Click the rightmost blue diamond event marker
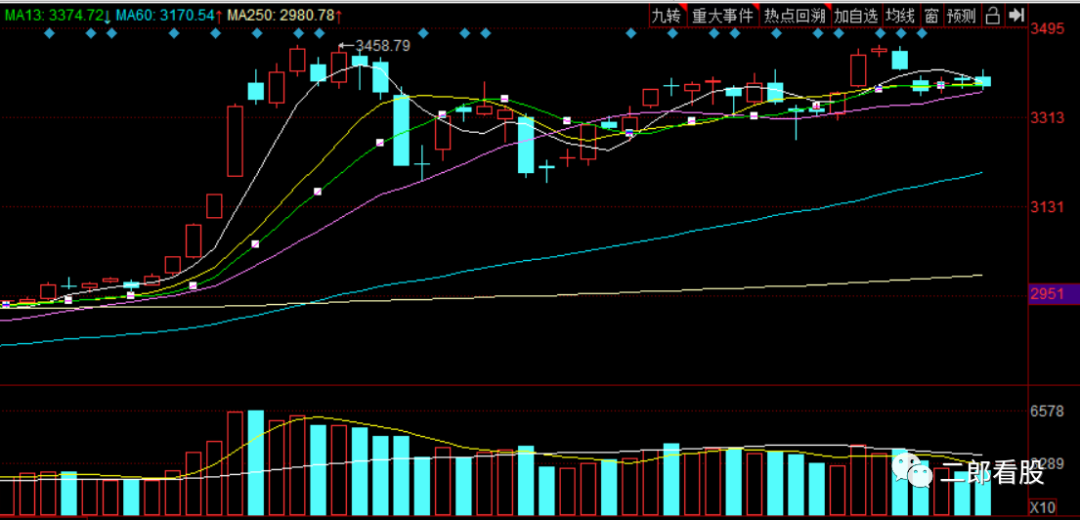Viewport: 1080px width, 520px height. [922, 33]
